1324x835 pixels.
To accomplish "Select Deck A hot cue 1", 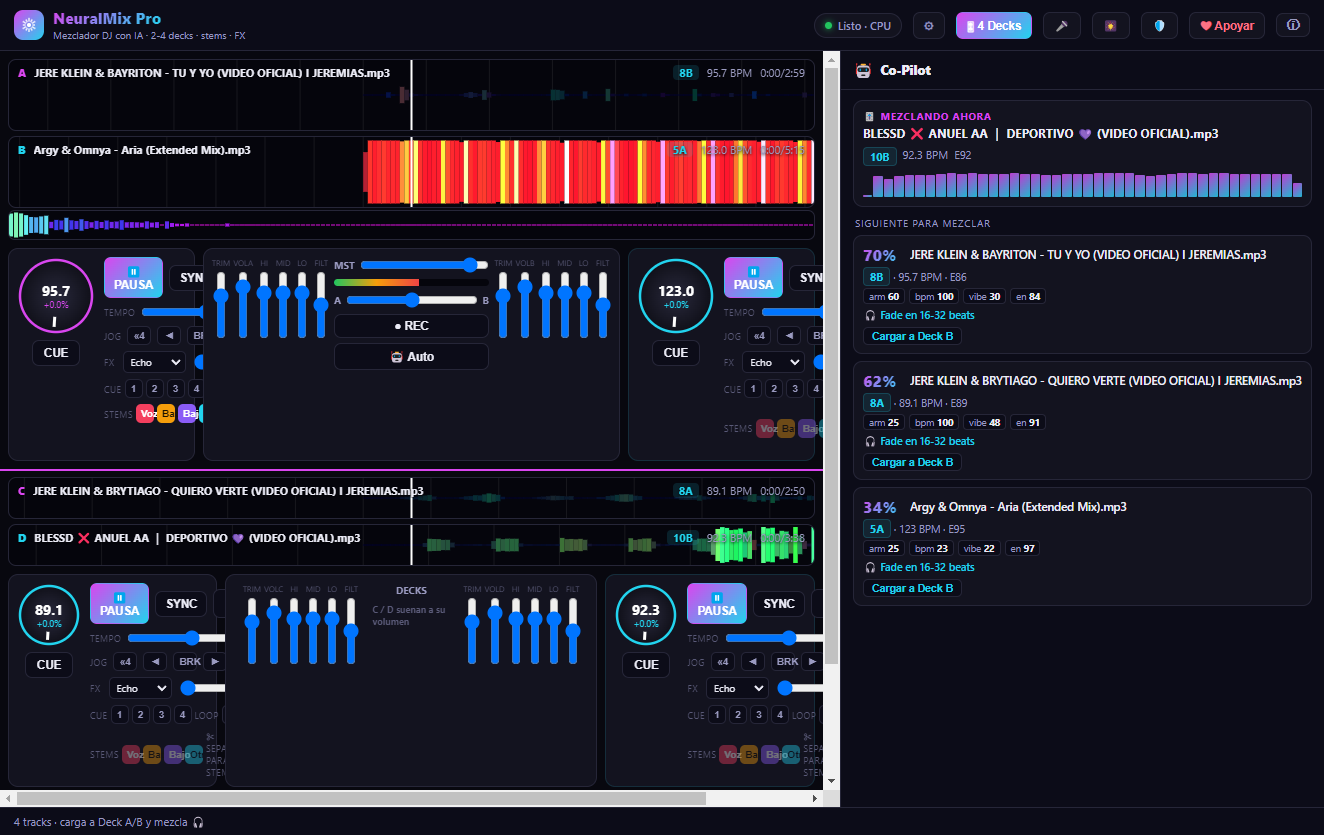I will [x=134, y=389].
